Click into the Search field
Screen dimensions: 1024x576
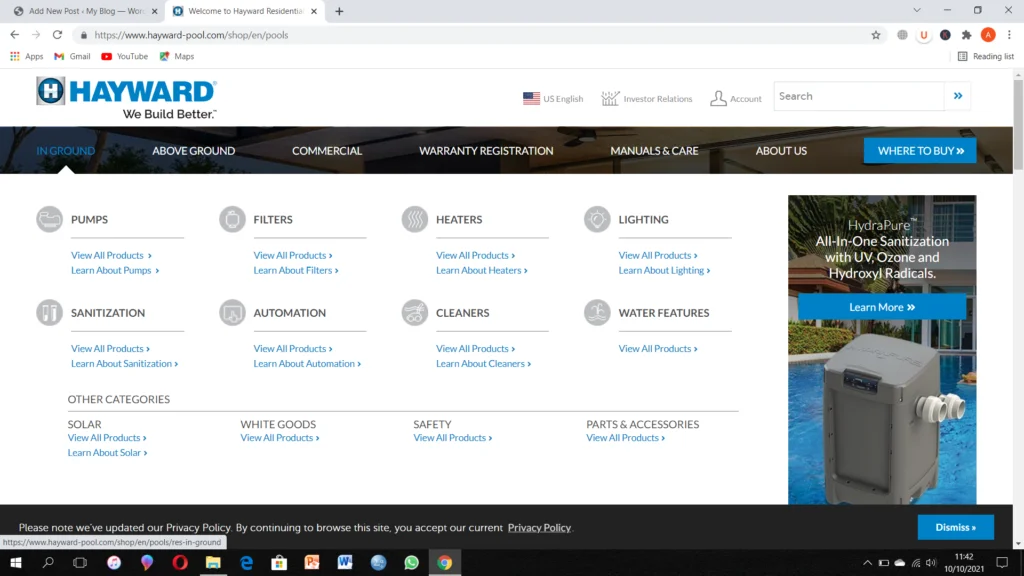(x=859, y=96)
